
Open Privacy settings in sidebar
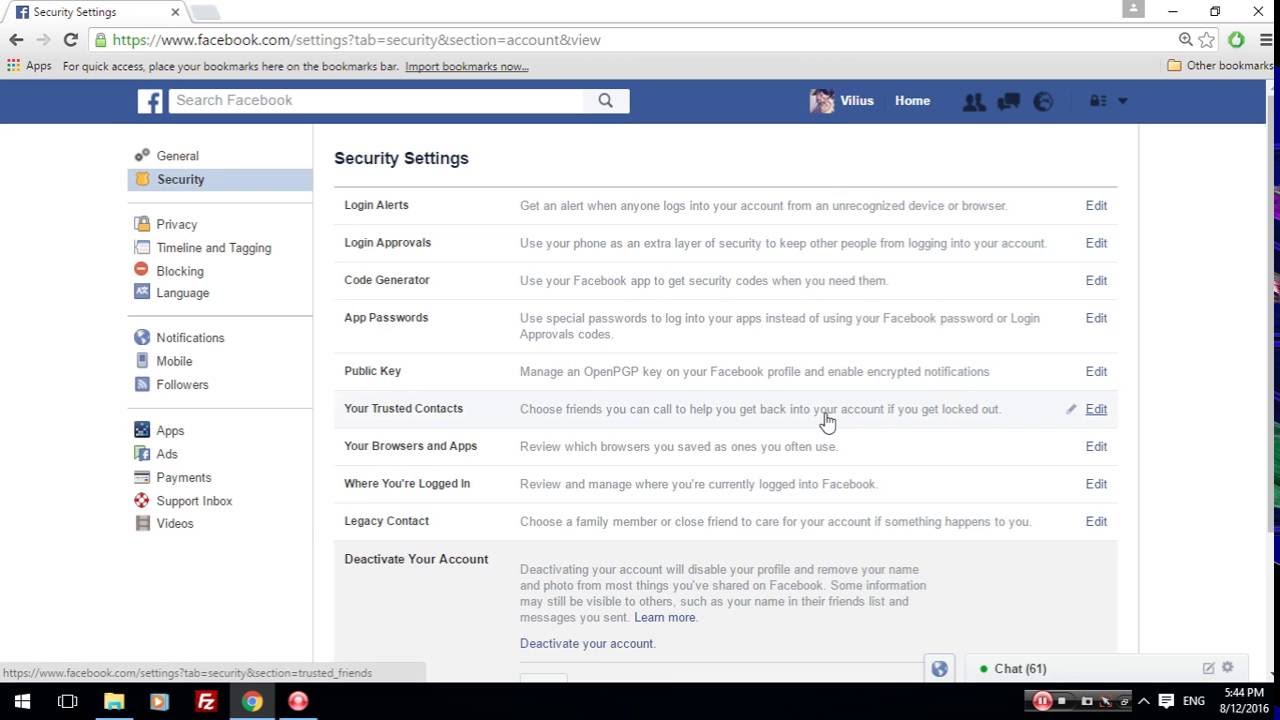(x=176, y=225)
